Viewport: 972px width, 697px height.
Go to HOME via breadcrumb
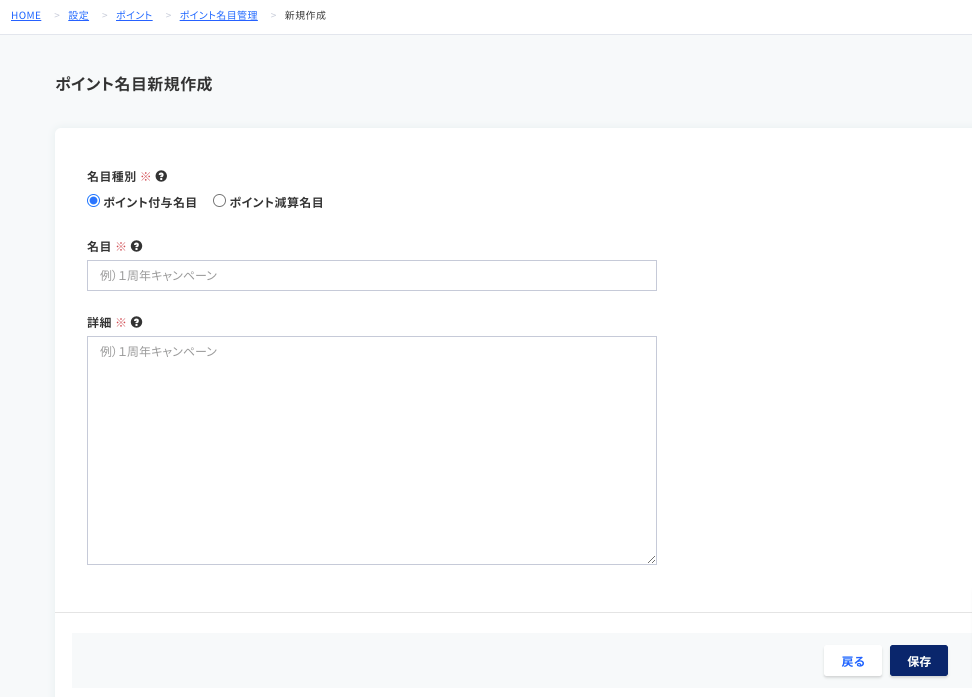pyautogui.click(x=26, y=16)
